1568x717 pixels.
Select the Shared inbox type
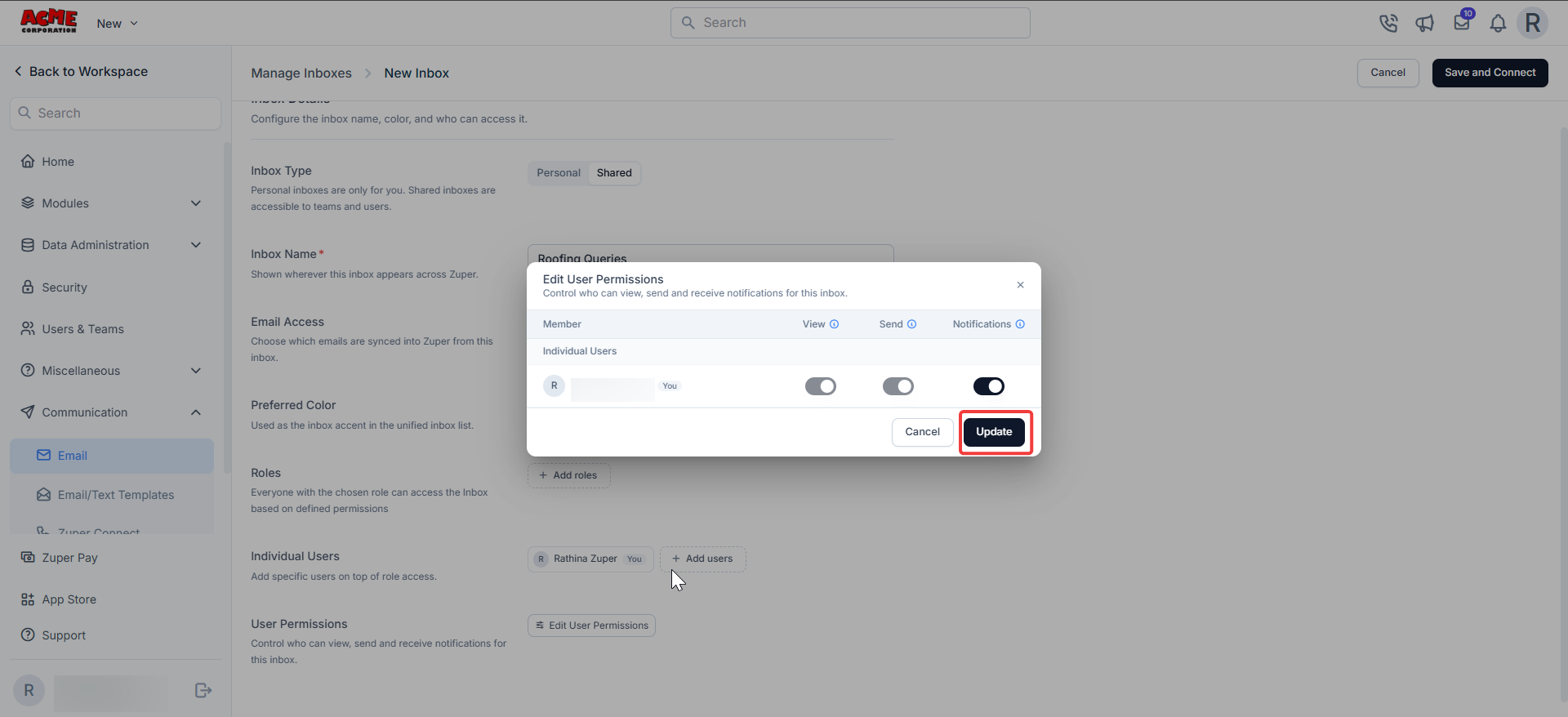(x=614, y=173)
